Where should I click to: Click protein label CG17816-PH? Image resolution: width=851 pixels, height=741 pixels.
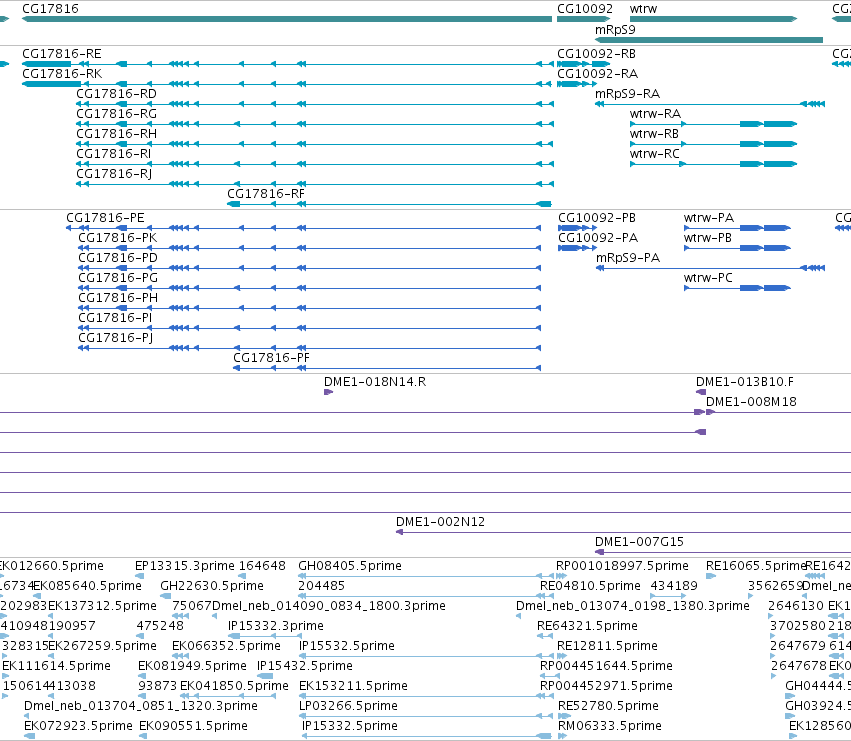tap(118, 298)
